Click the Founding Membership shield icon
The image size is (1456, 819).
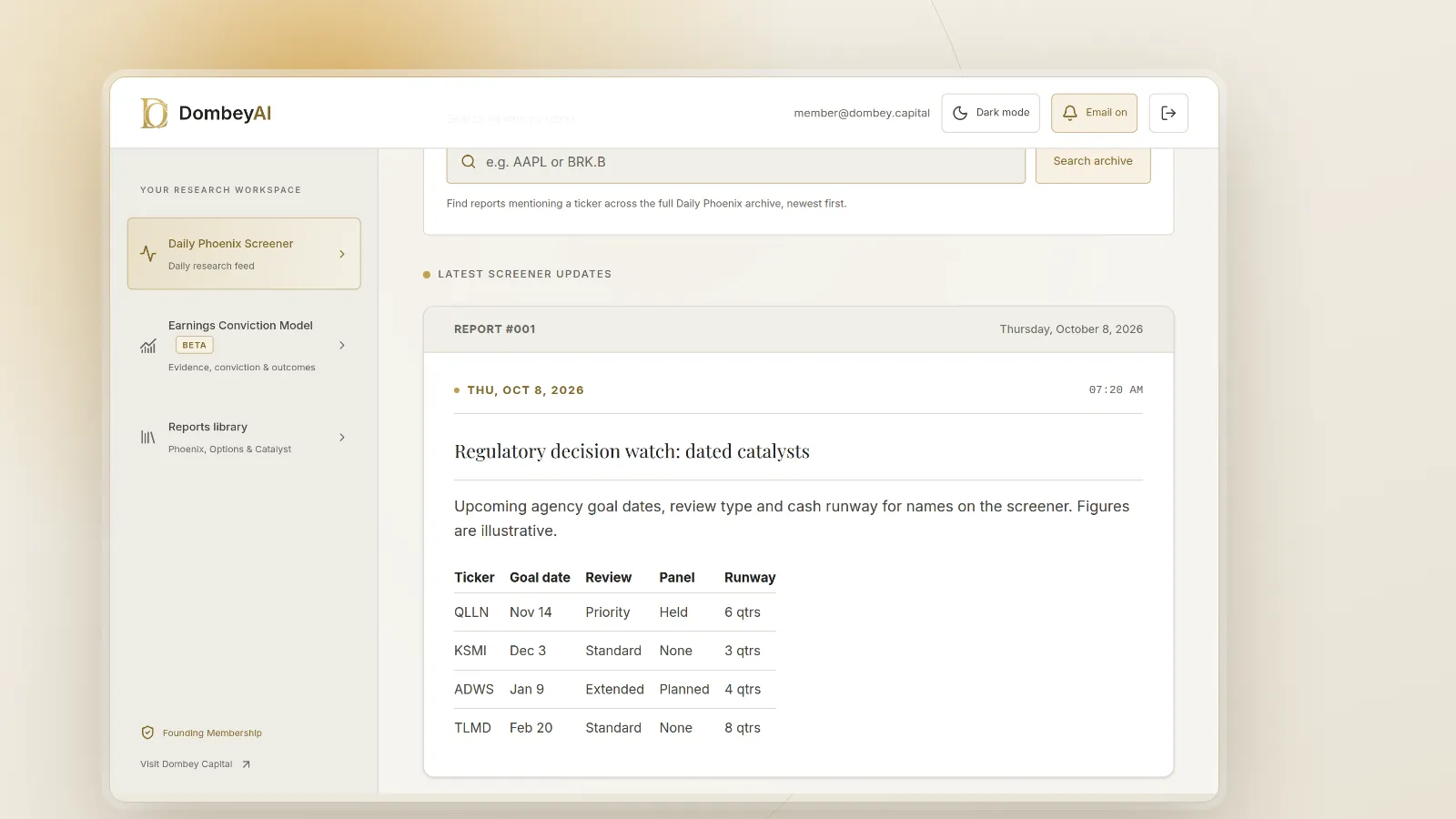point(147,733)
